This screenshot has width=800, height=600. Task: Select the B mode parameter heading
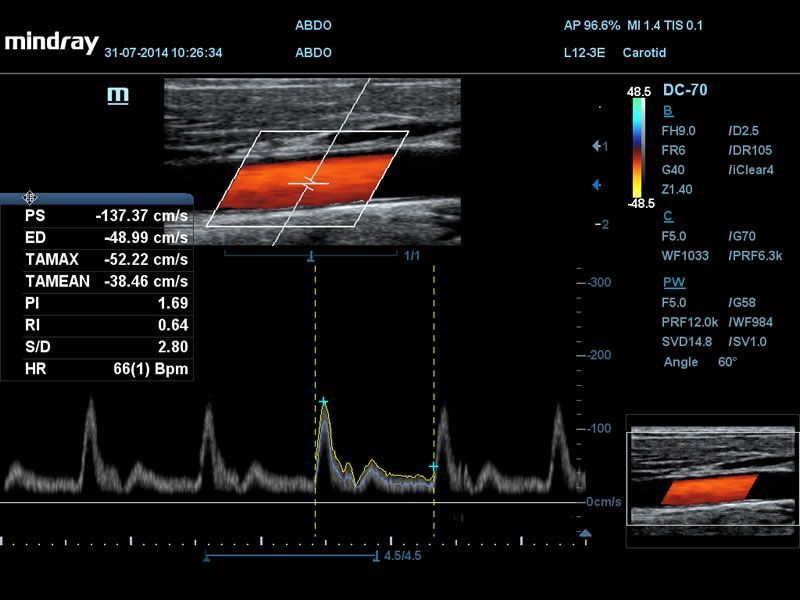coord(668,111)
